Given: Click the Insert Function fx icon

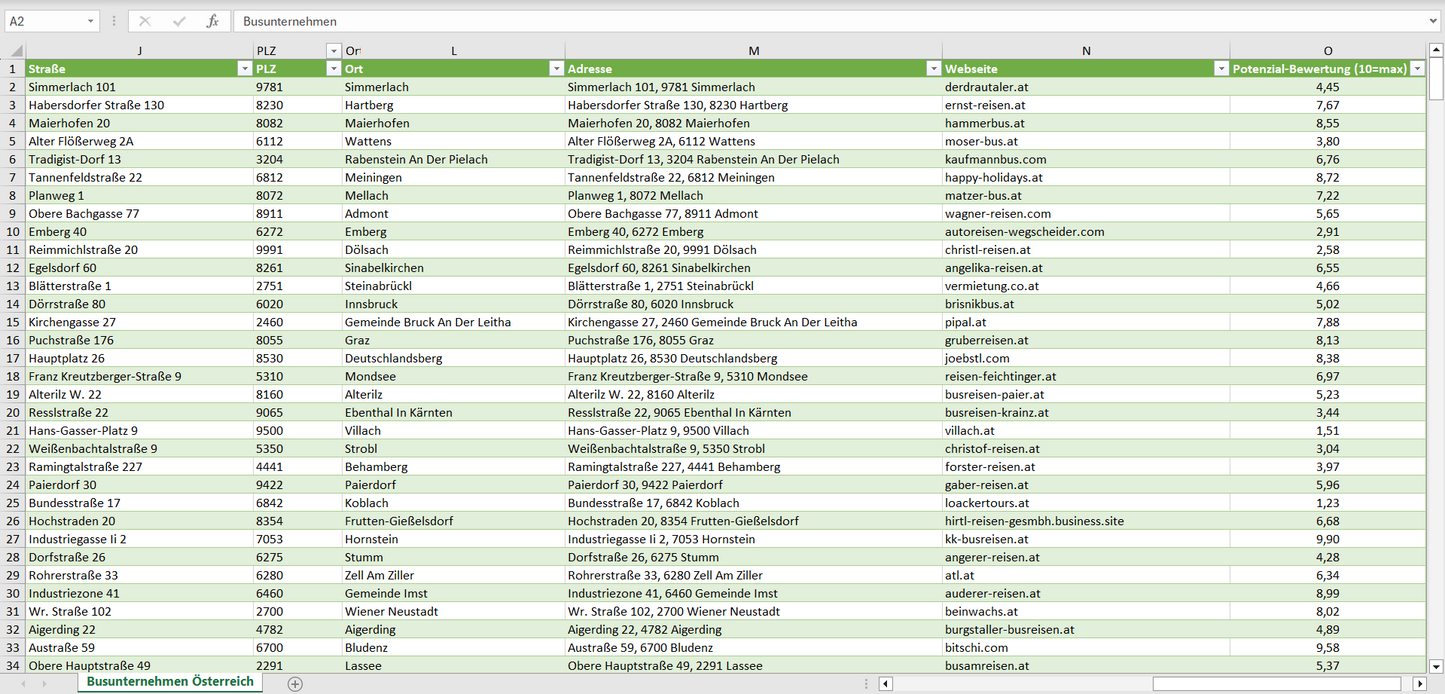Looking at the screenshot, I should (x=212, y=21).
